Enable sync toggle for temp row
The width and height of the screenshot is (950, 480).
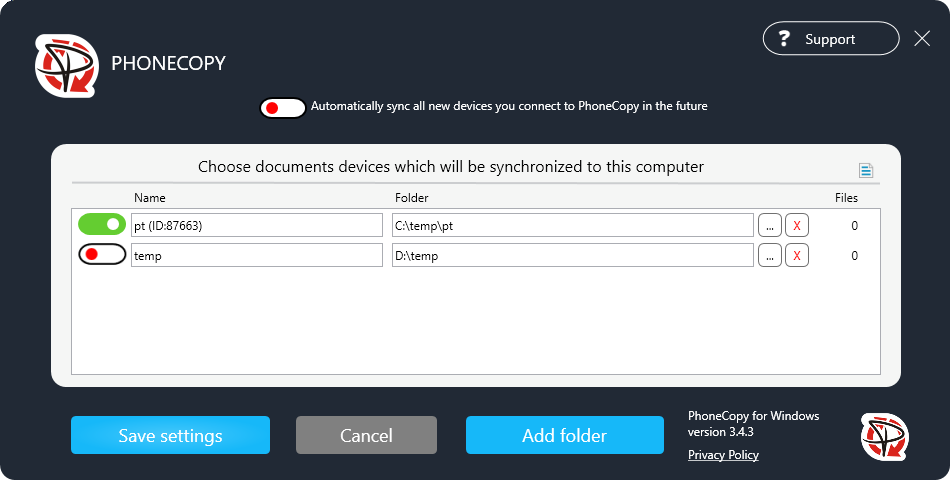[102, 255]
